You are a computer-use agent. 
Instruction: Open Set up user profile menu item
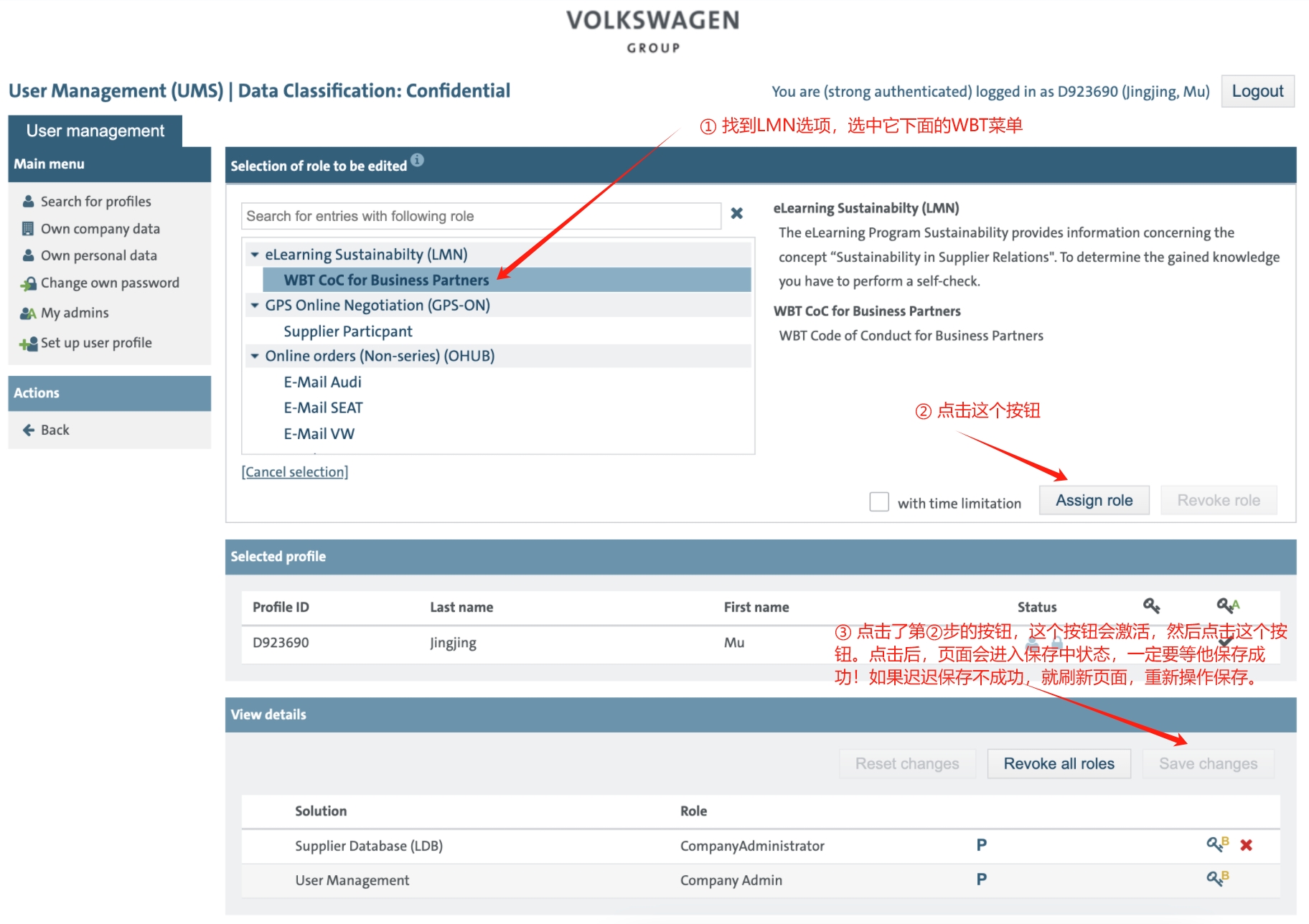click(x=96, y=343)
